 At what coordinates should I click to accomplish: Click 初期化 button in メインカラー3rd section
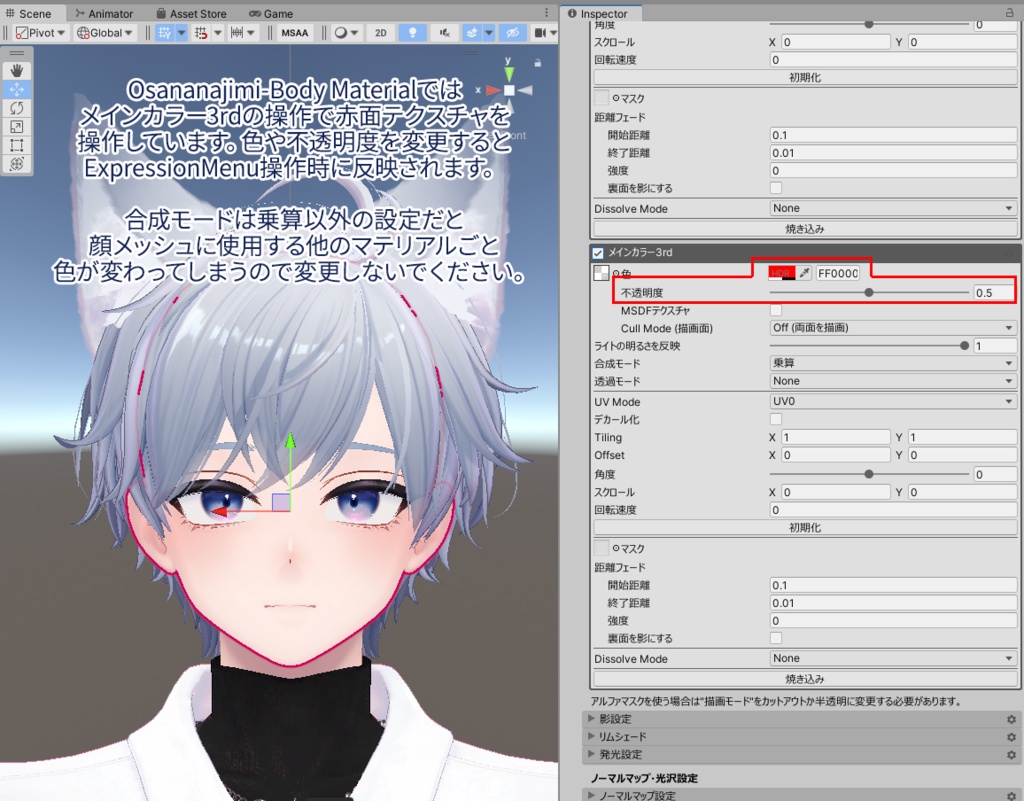click(x=805, y=527)
